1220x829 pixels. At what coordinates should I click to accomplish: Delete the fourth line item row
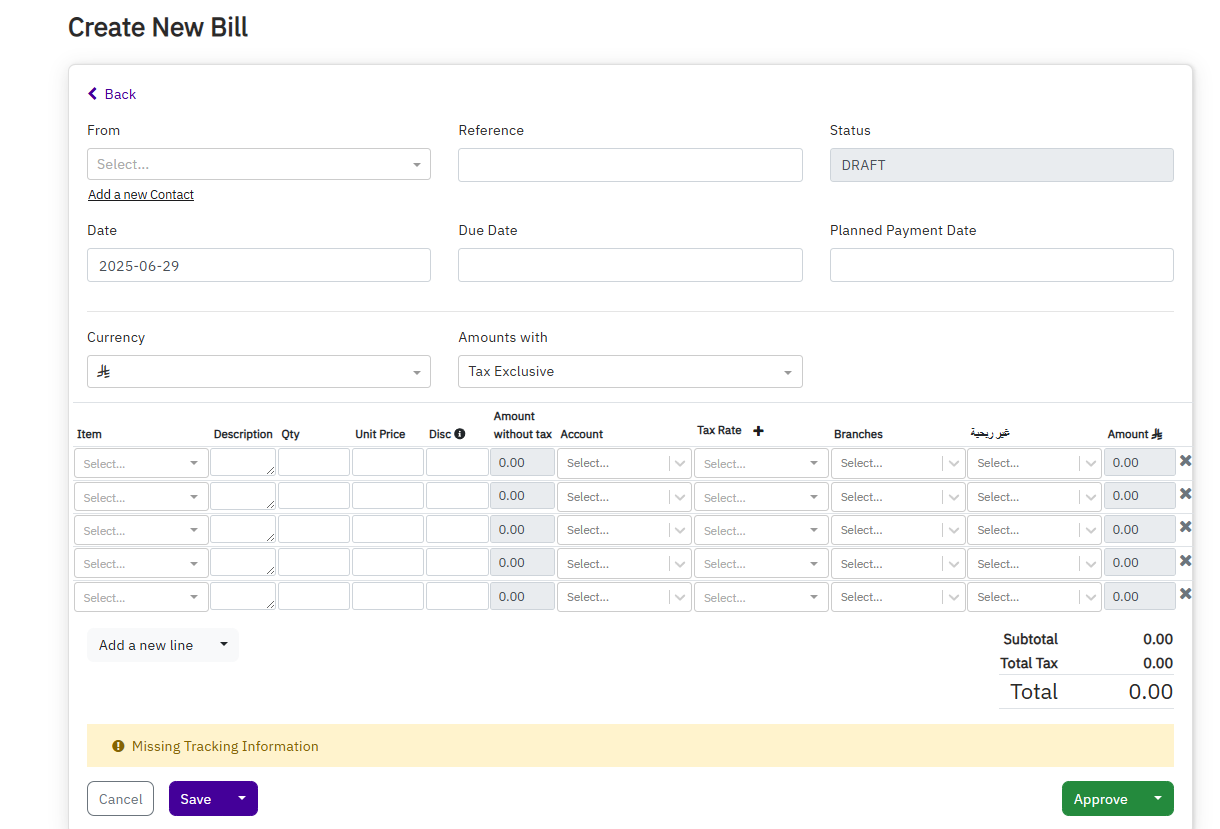(1185, 561)
